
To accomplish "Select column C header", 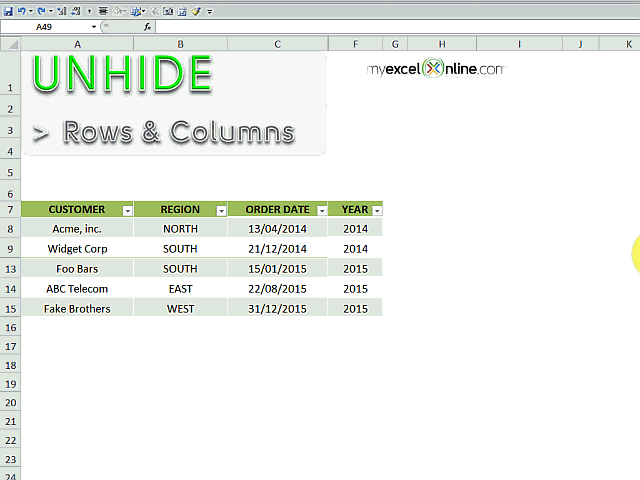I will coord(278,44).
